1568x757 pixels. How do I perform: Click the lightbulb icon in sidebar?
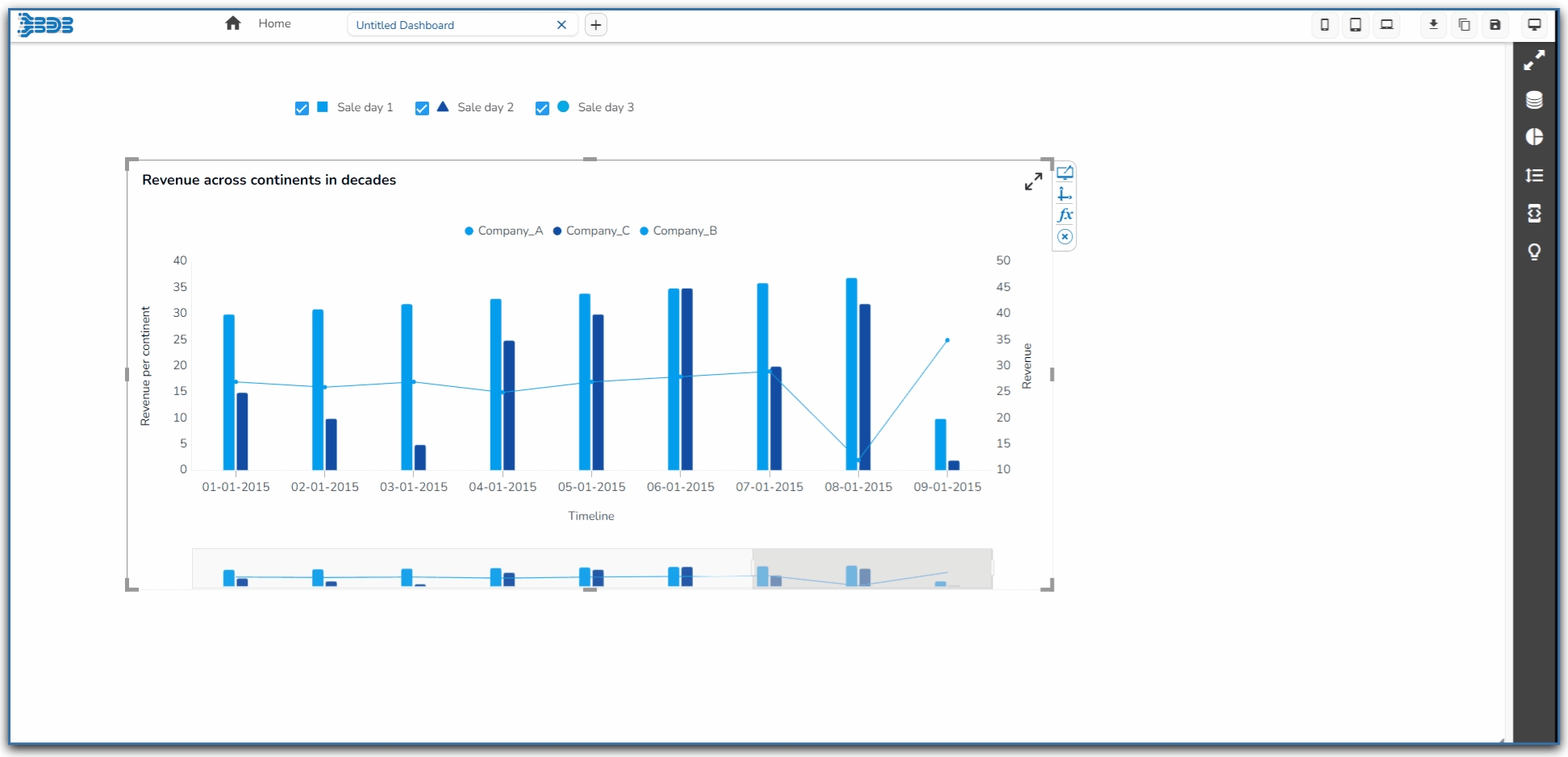[1534, 252]
